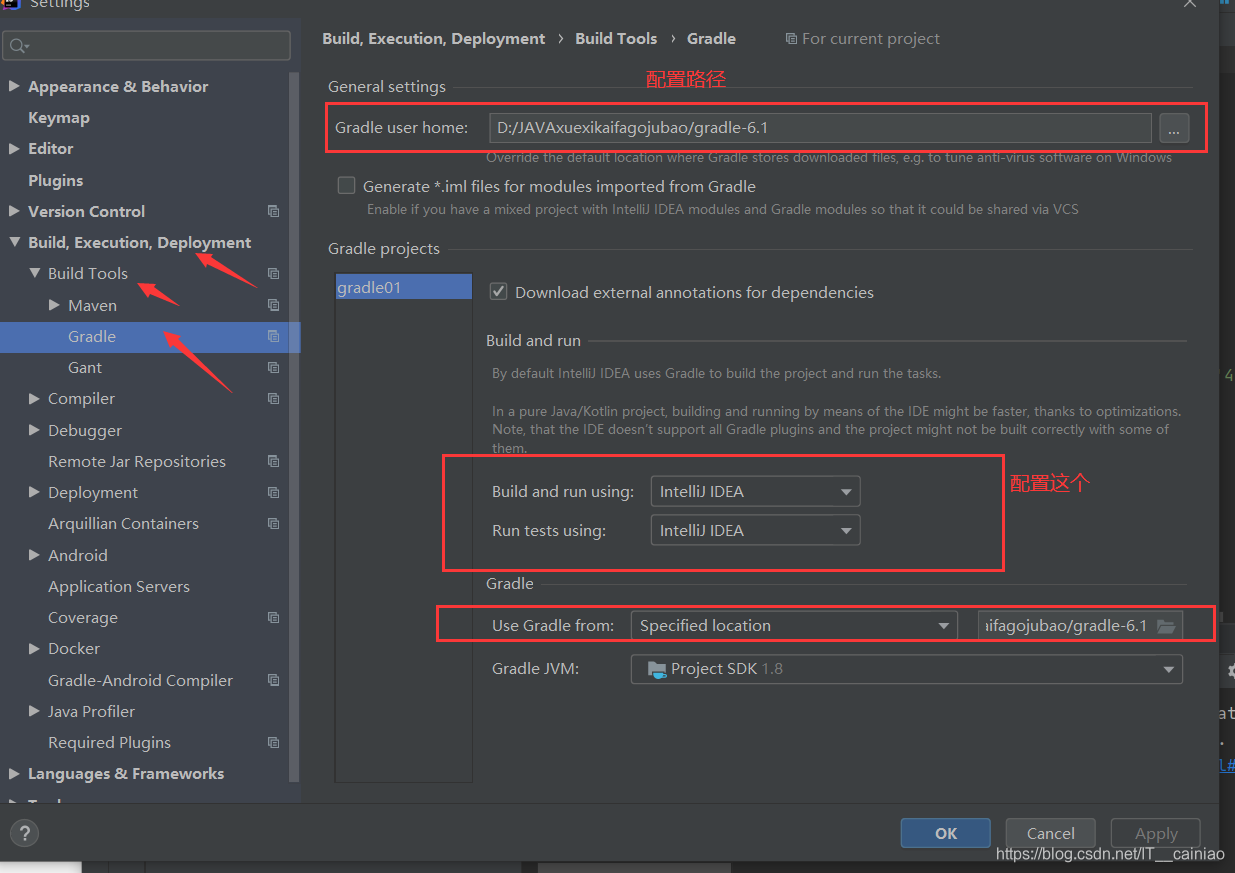This screenshot has height=873, width=1235.
Task: Close the Settings dialog
Action: click(1190, 4)
